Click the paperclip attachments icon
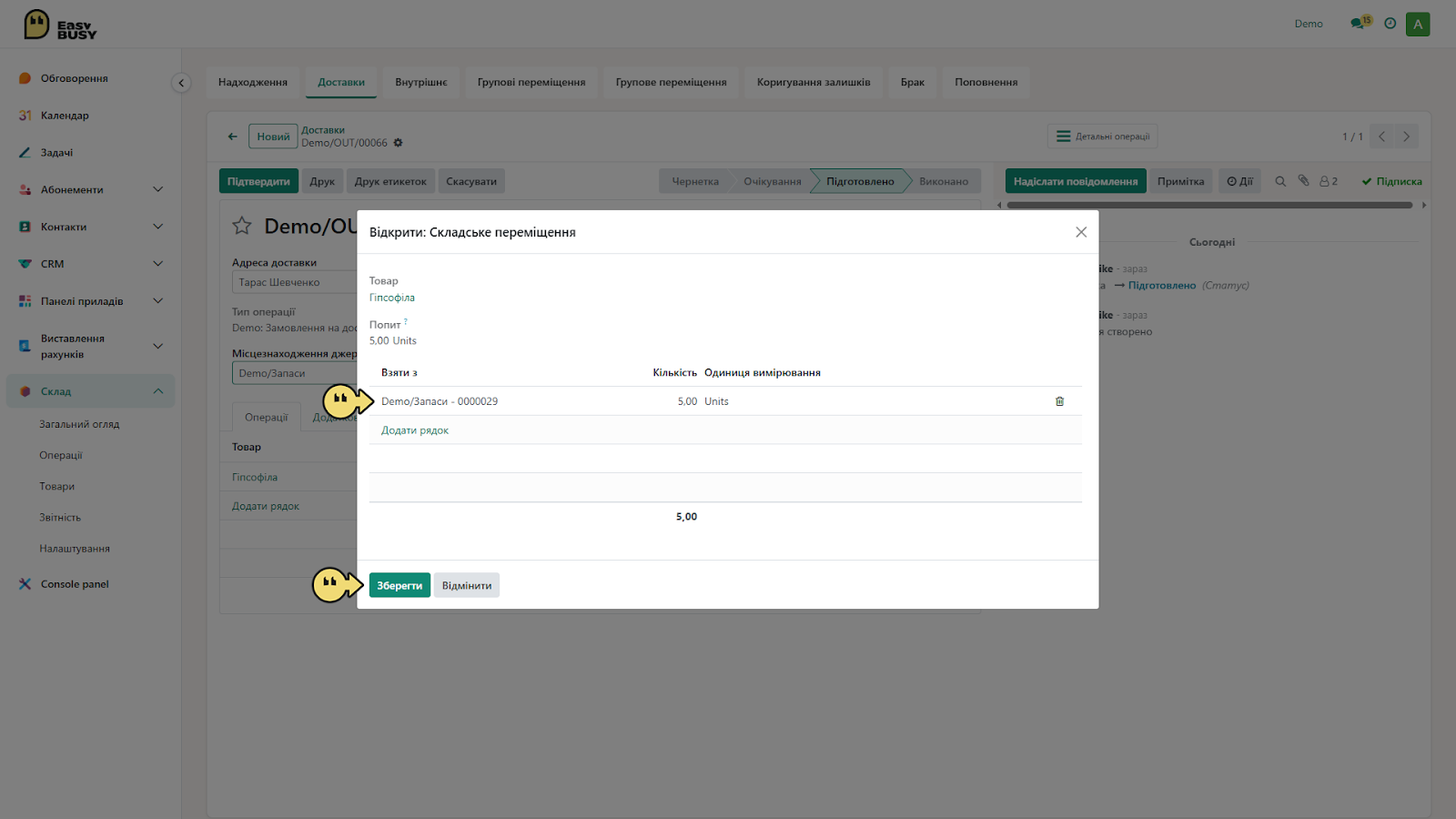Image resolution: width=1456 pixels, height=819 pixels. [x=1303, y=181]
